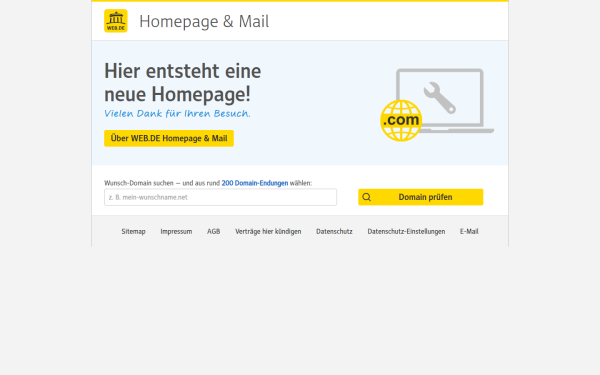The height and width of the screenshot is (375, 600).
Task: Click the magnifier icon in Domain prüfen button
Action: tap(367, 197)
